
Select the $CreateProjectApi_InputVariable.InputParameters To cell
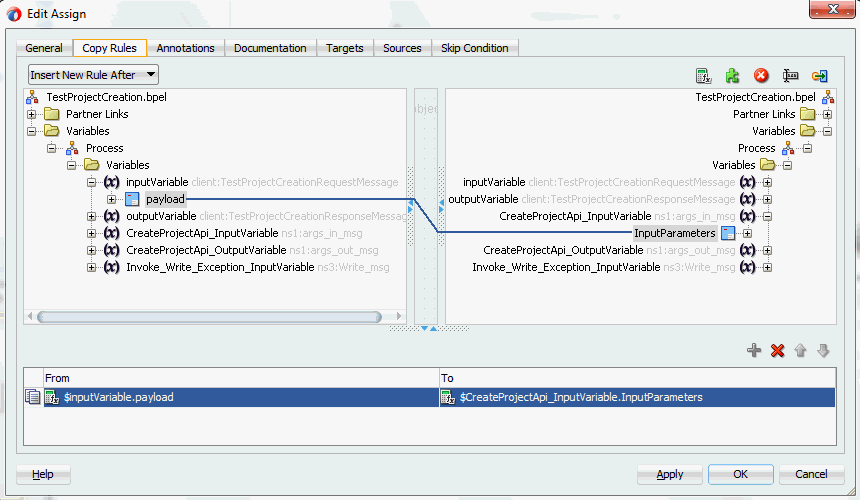click(x=637, y=397)
